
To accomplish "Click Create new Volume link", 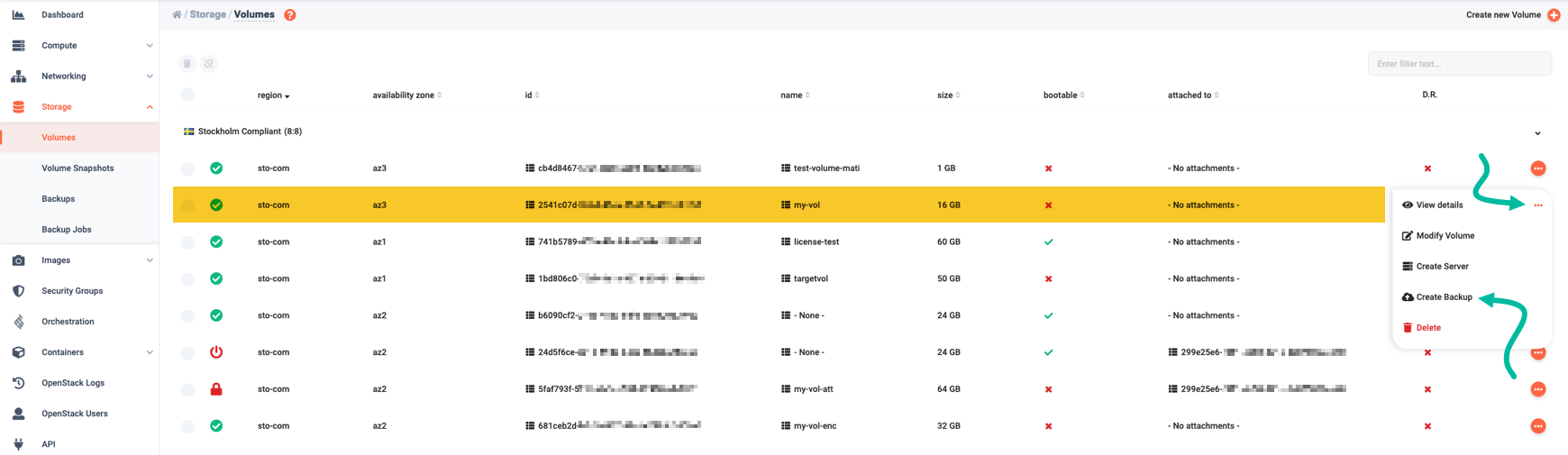I will tap(1503, 15).
